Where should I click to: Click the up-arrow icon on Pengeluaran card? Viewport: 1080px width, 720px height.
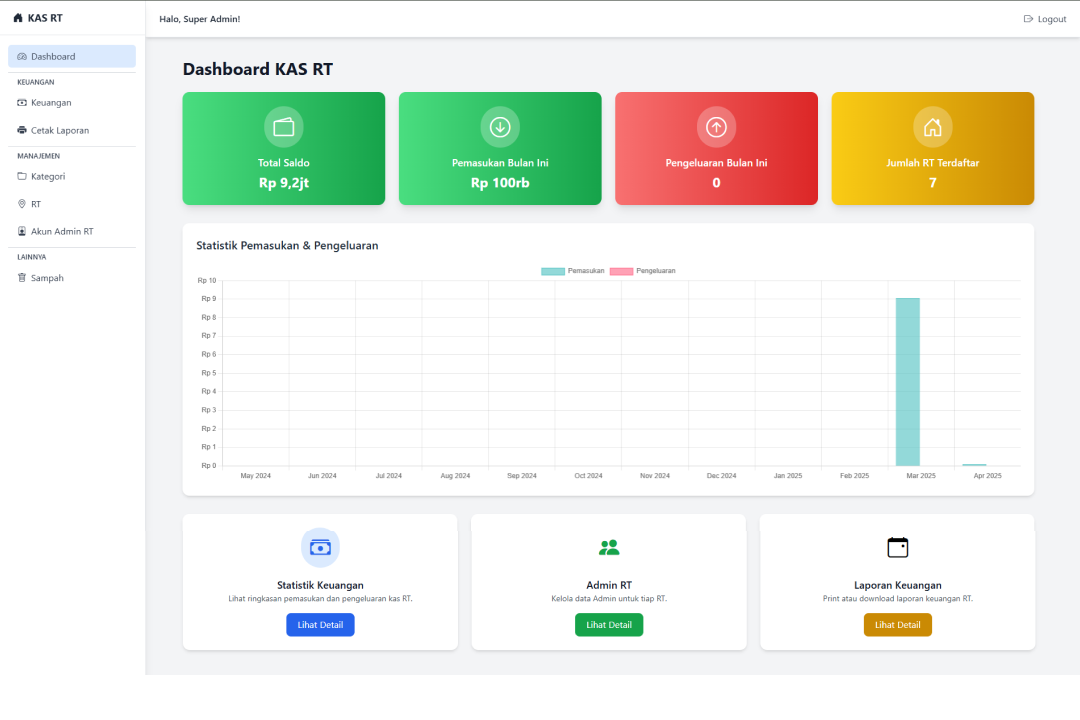click(716, 126)
